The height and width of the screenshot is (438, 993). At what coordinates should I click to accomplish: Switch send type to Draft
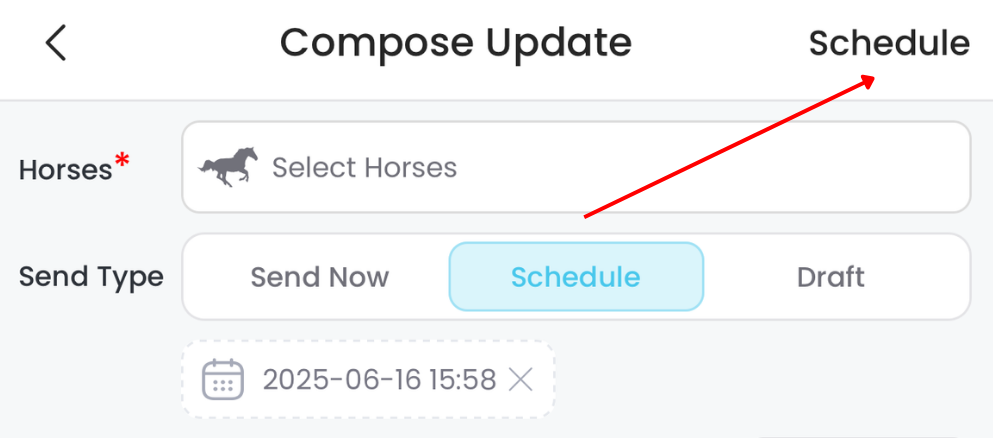830,277
